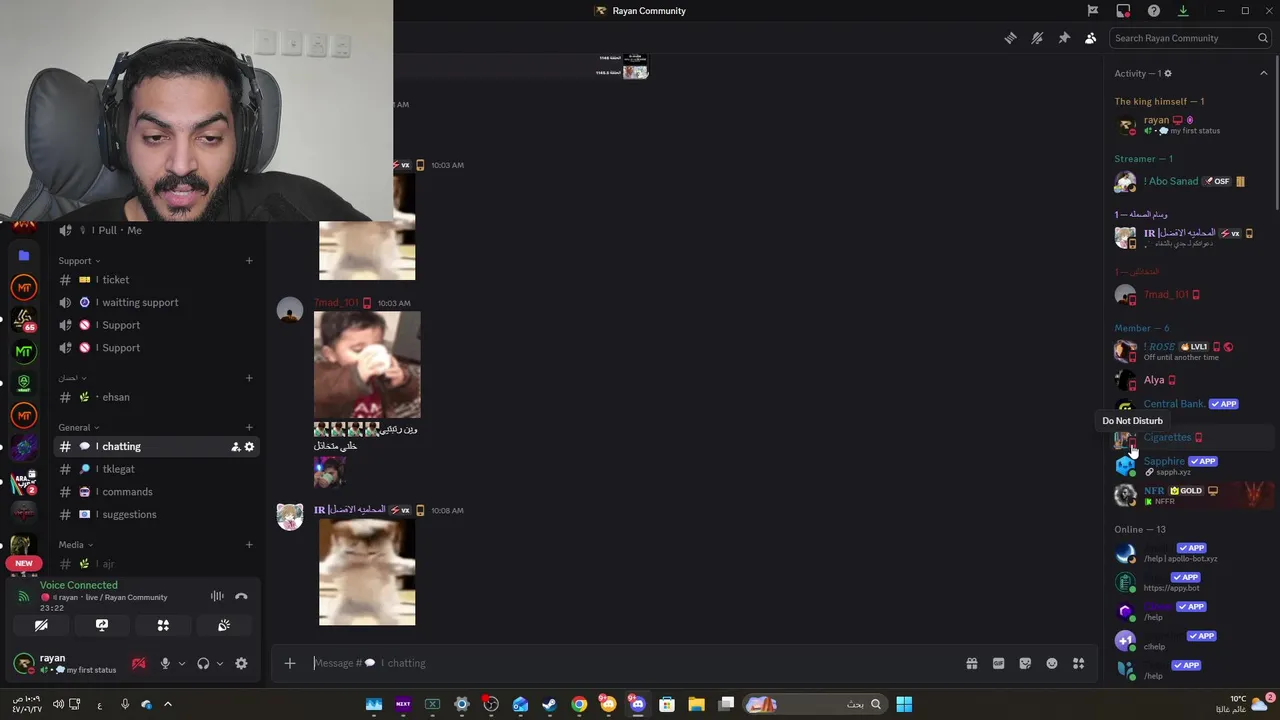Open the child drinking GIF from 7mad_101

tap(367, 364)
